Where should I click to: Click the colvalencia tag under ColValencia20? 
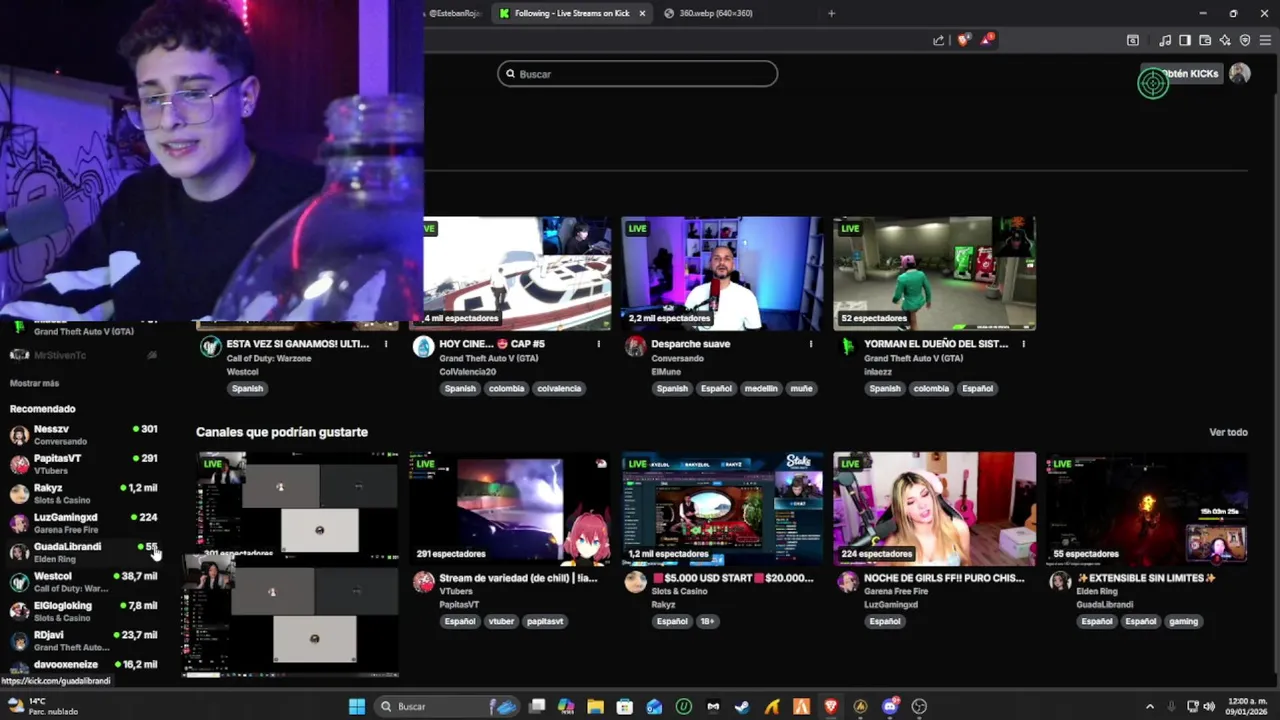pos(558,389)
